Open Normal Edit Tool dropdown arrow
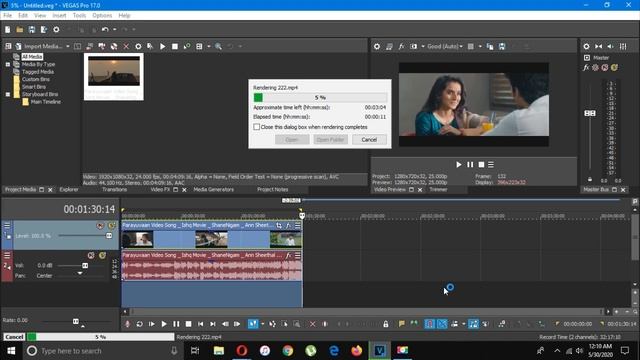Screen dimensions: 640x360 tap(262, 324)
